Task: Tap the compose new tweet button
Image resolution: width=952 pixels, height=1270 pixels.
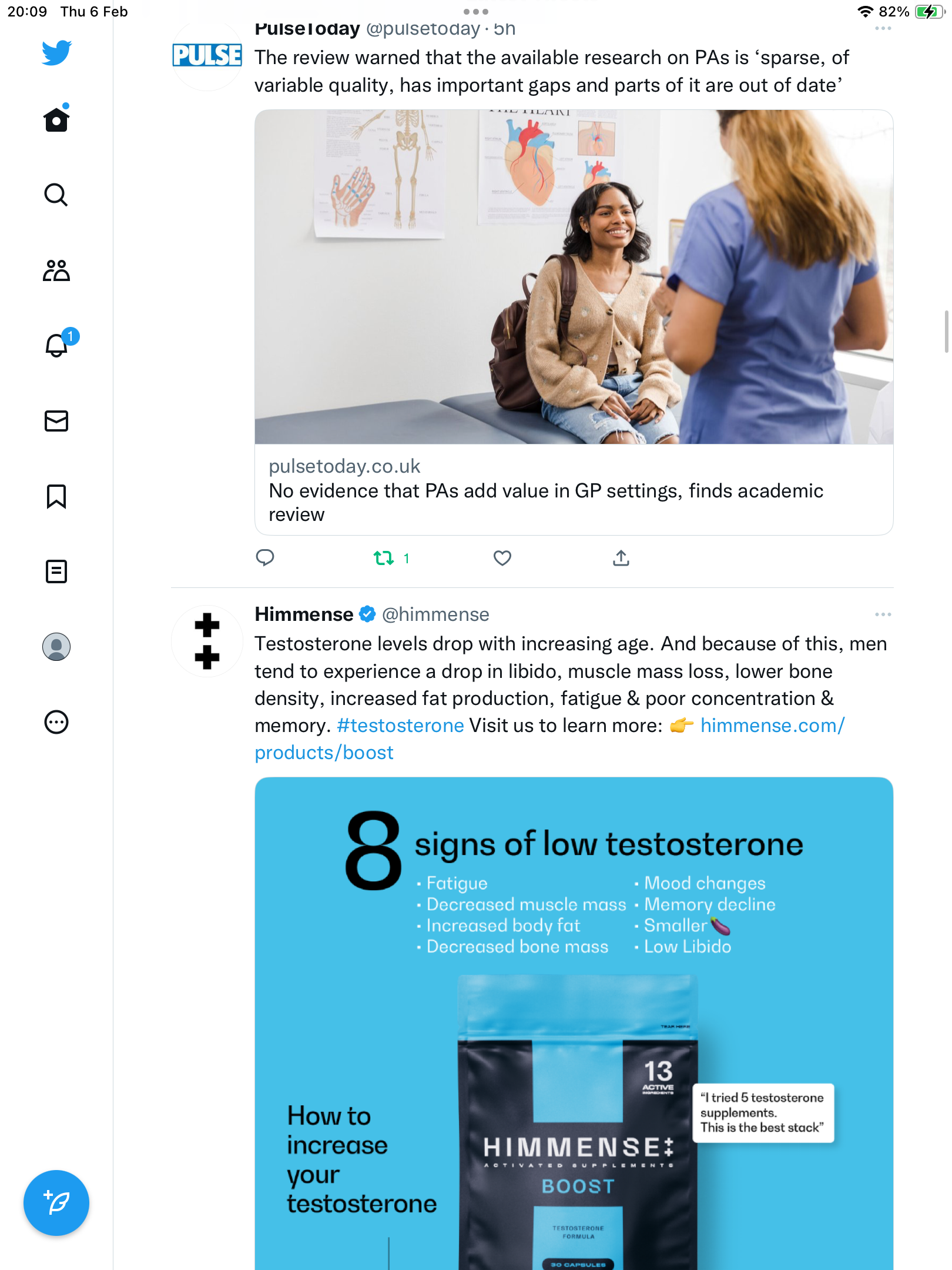Action: [x=56, y=1203]
